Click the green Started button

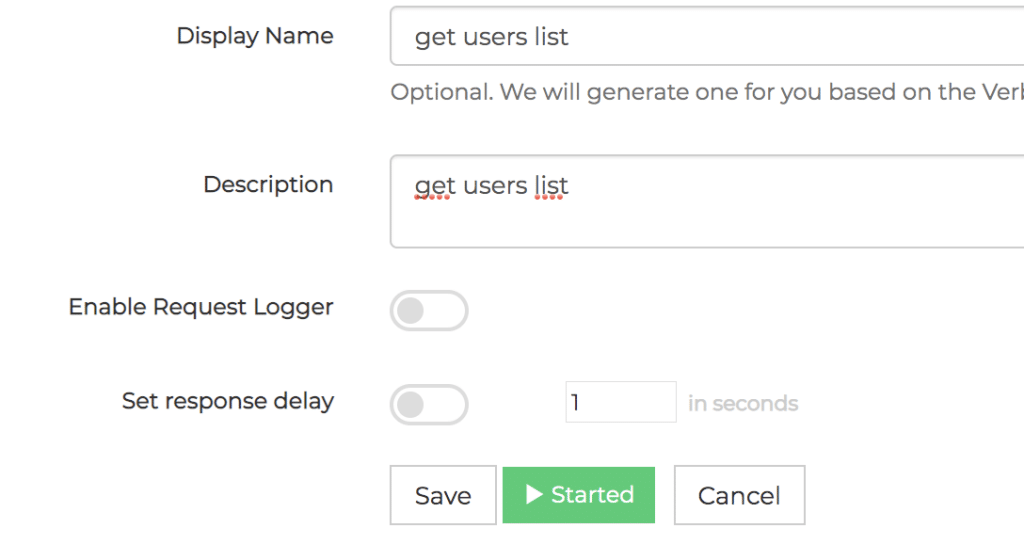[x=579, y=495]
